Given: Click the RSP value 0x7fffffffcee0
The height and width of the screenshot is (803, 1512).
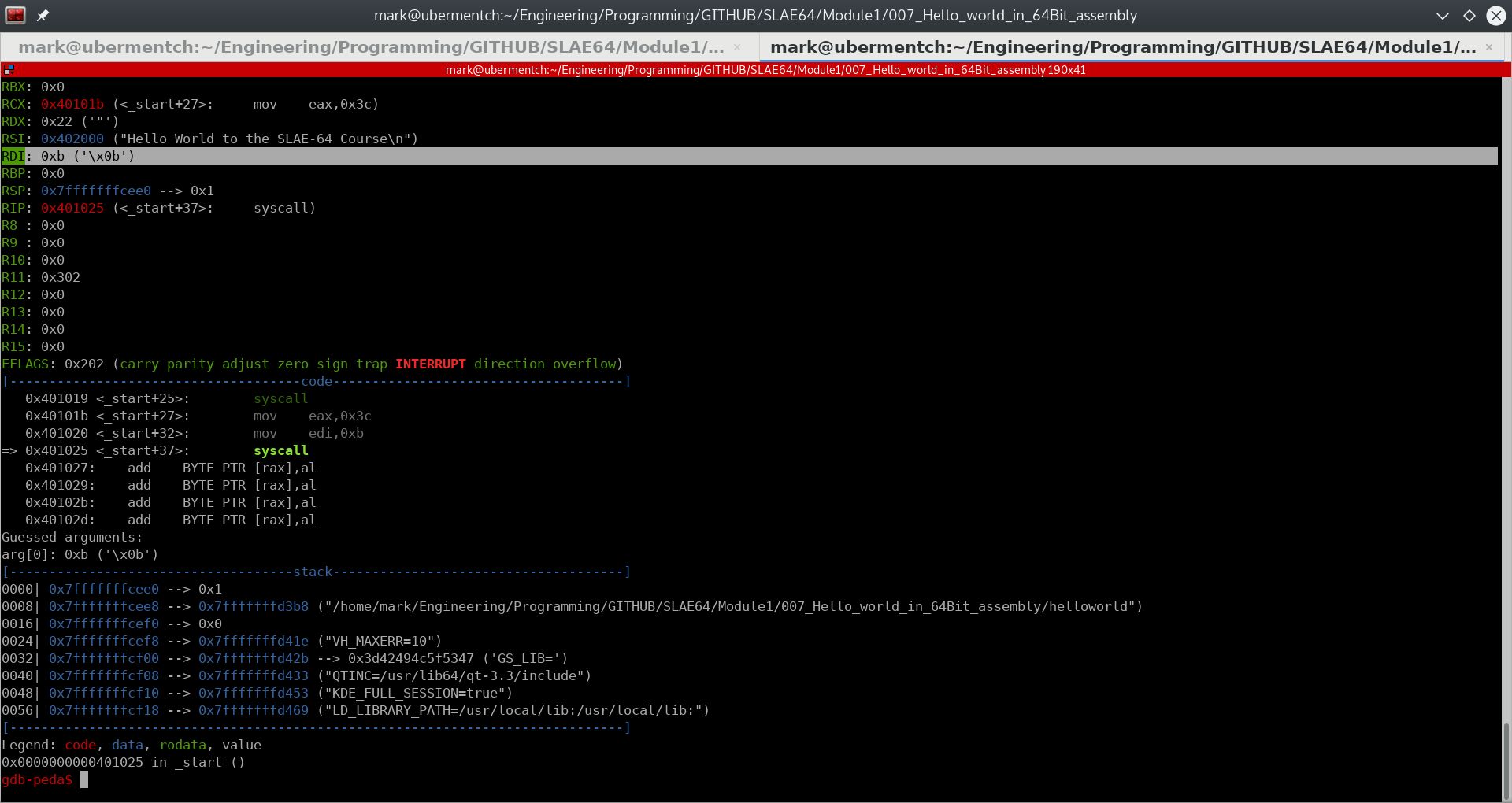Looking at the screenshot, I should point(96,191).
